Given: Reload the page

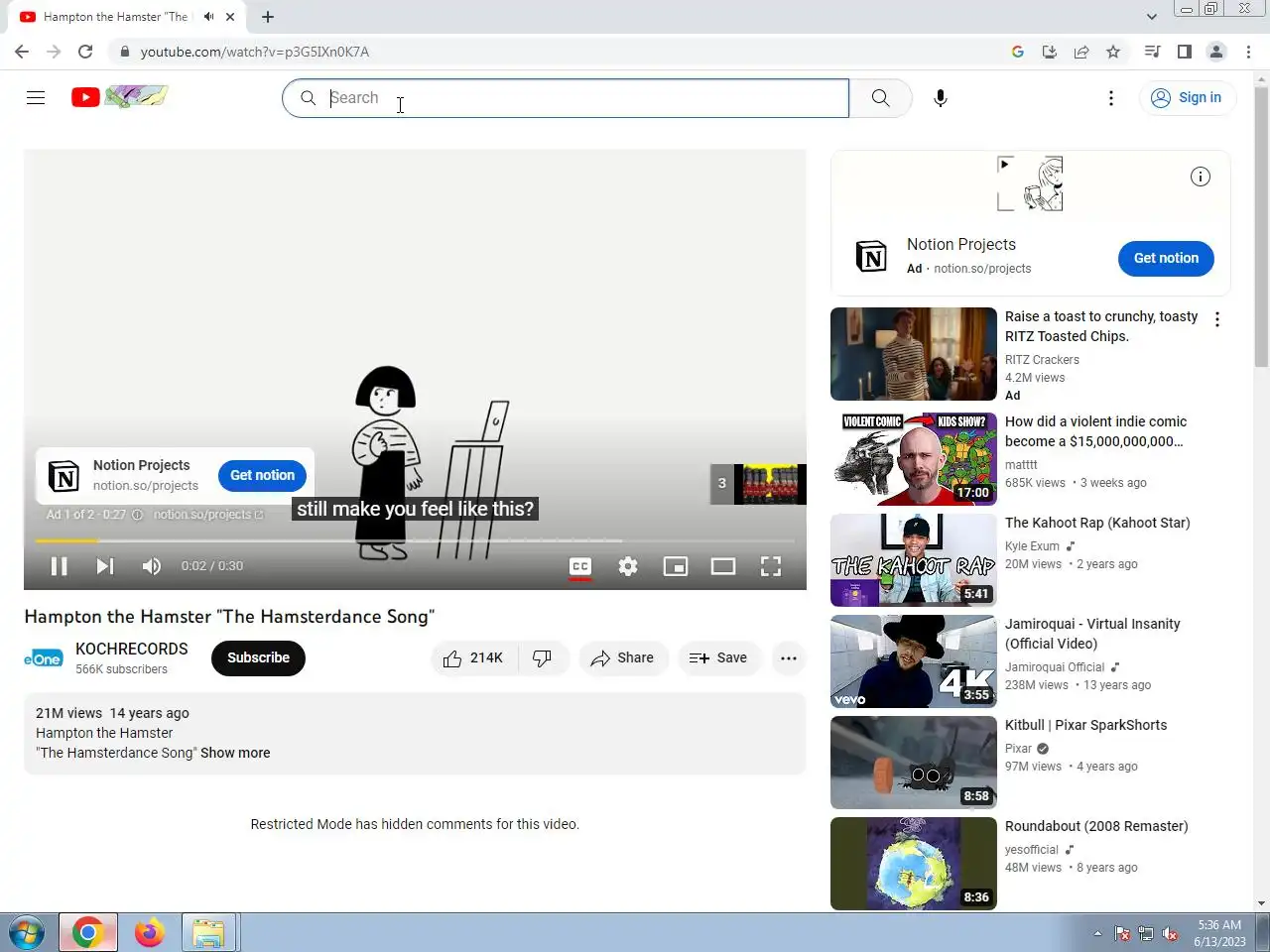Looking at the screenshot, I should click(x=85, y=52).
